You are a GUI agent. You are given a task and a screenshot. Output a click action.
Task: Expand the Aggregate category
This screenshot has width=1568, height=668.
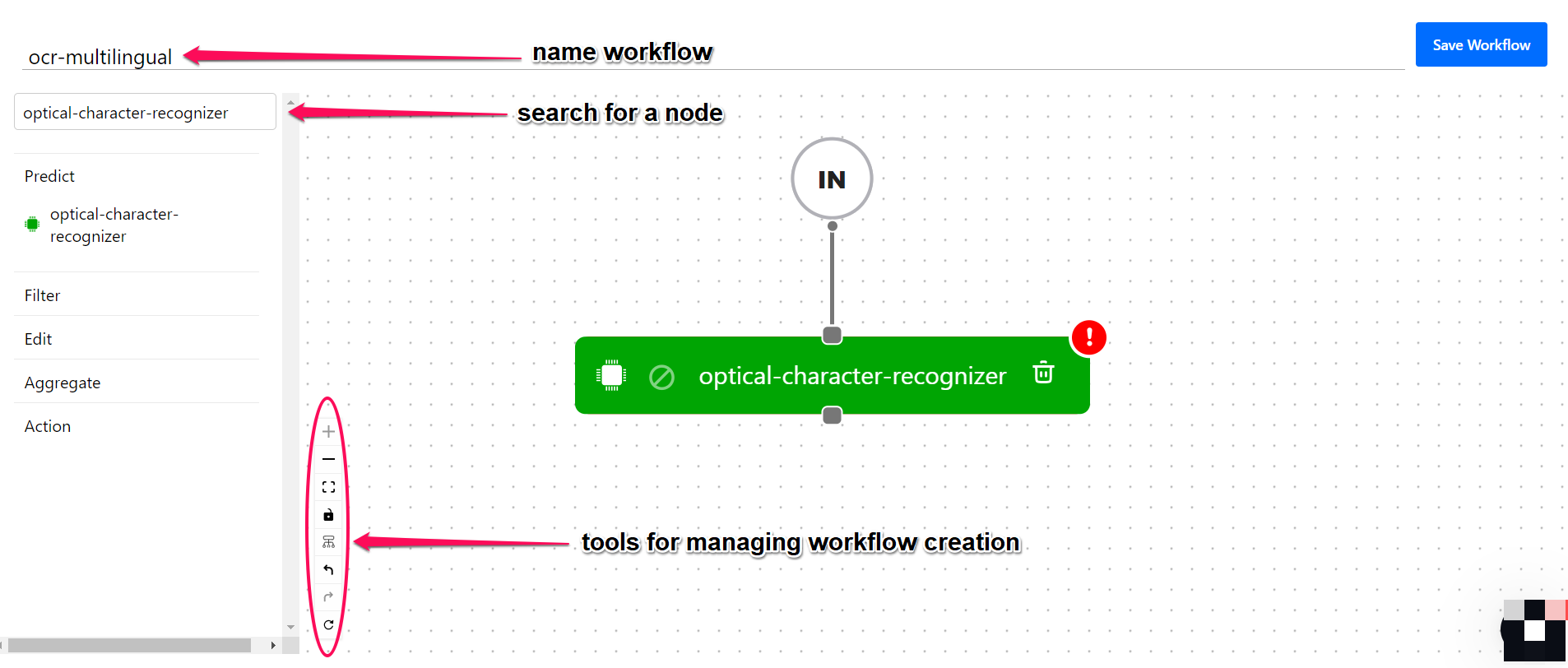tap(63, 383)
